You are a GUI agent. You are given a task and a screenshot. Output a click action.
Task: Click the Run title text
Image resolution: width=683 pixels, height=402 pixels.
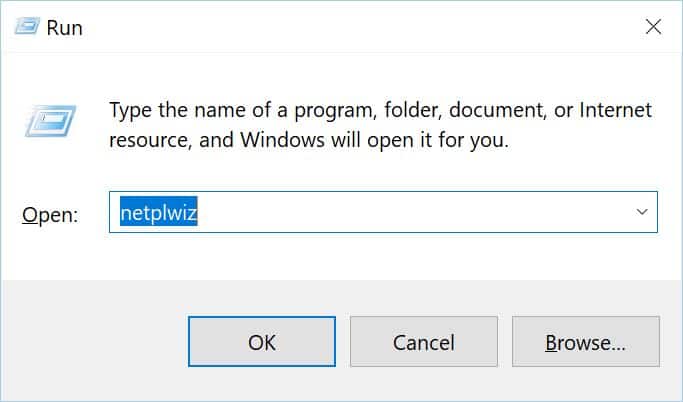point(64,27)
